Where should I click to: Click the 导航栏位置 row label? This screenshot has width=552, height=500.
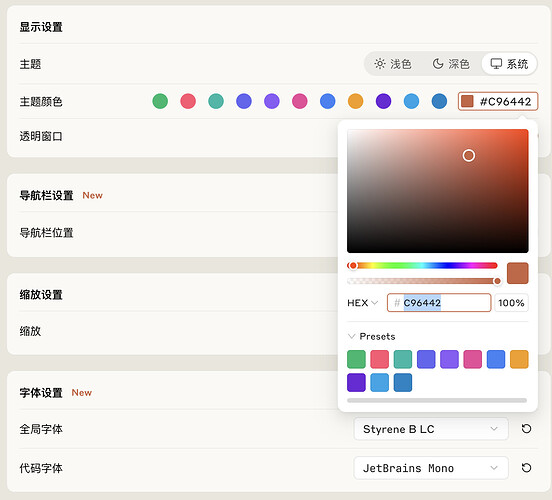[46, 233]
